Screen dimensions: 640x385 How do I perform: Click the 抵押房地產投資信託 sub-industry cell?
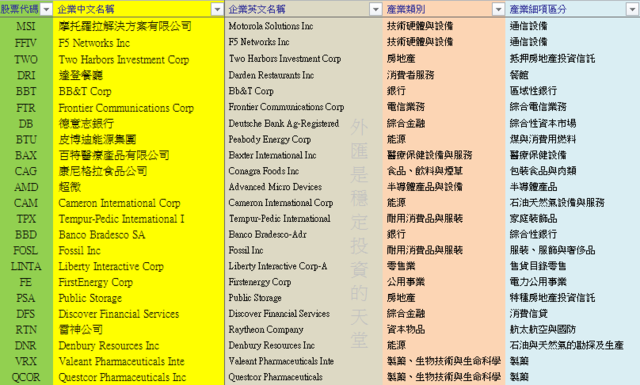[x=573, y=60]
